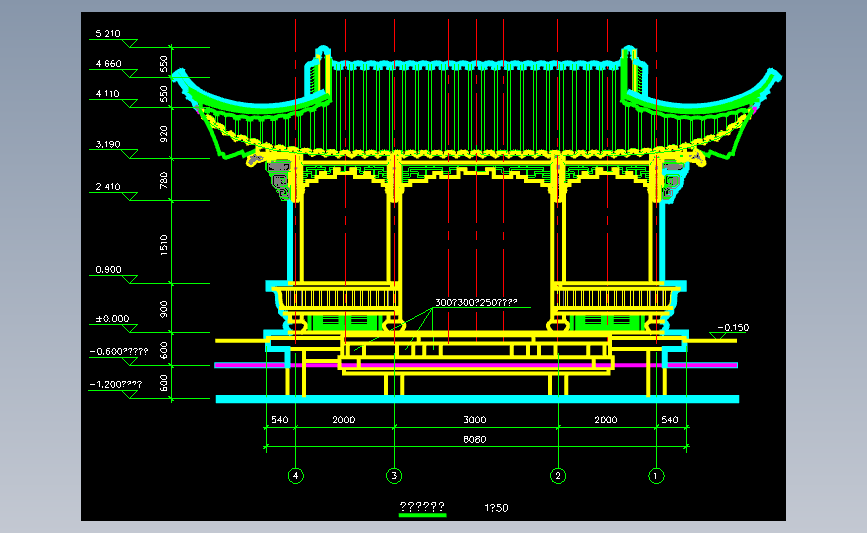Click the -0.150 elevation label
The image size is (867, 533).
tap(733, 328)
